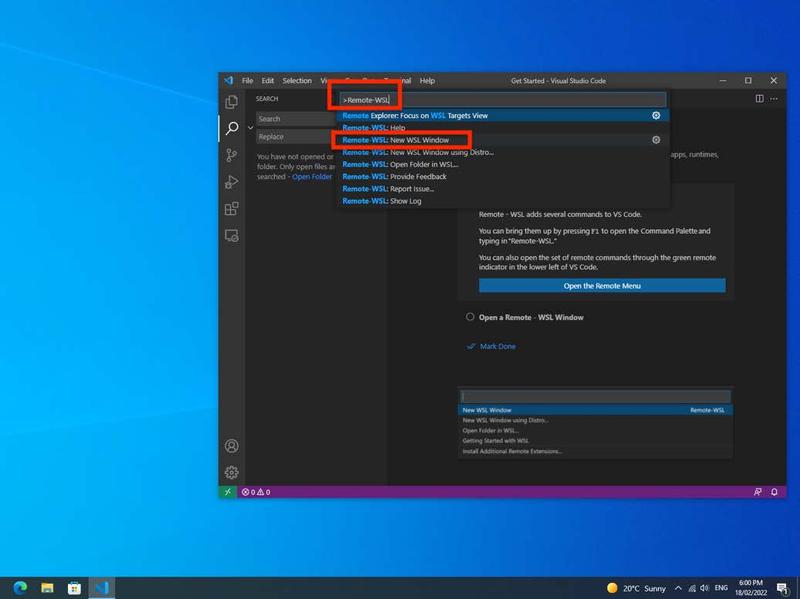
Task: Open Microsoft Store from the taskbar
Action: 74,588
